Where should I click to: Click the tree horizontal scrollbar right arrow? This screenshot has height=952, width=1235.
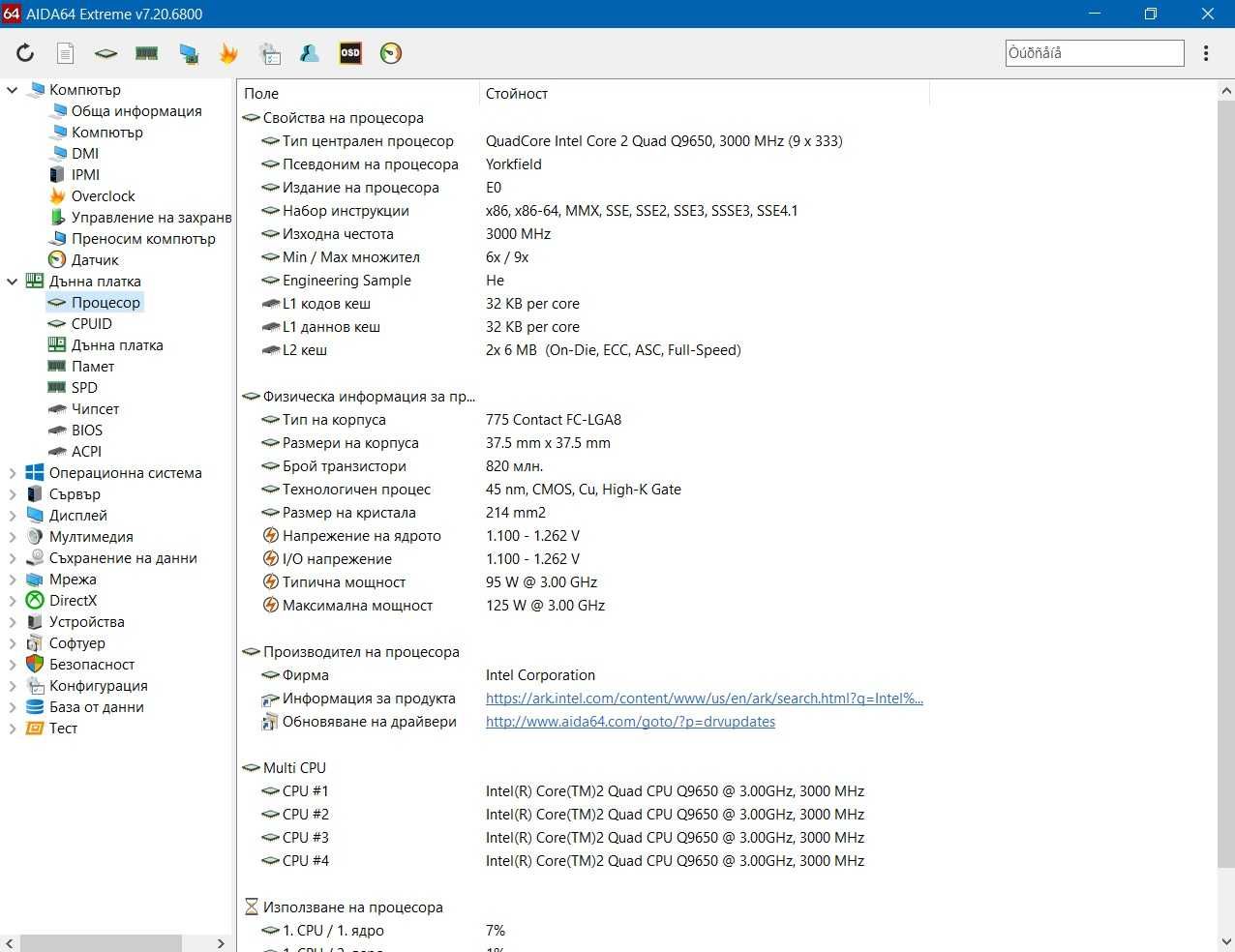pos(221,943)
